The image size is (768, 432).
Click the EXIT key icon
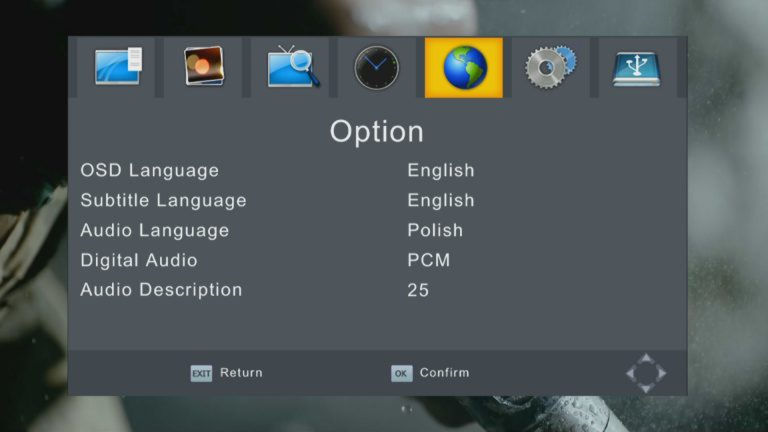[x=201, y=374]
